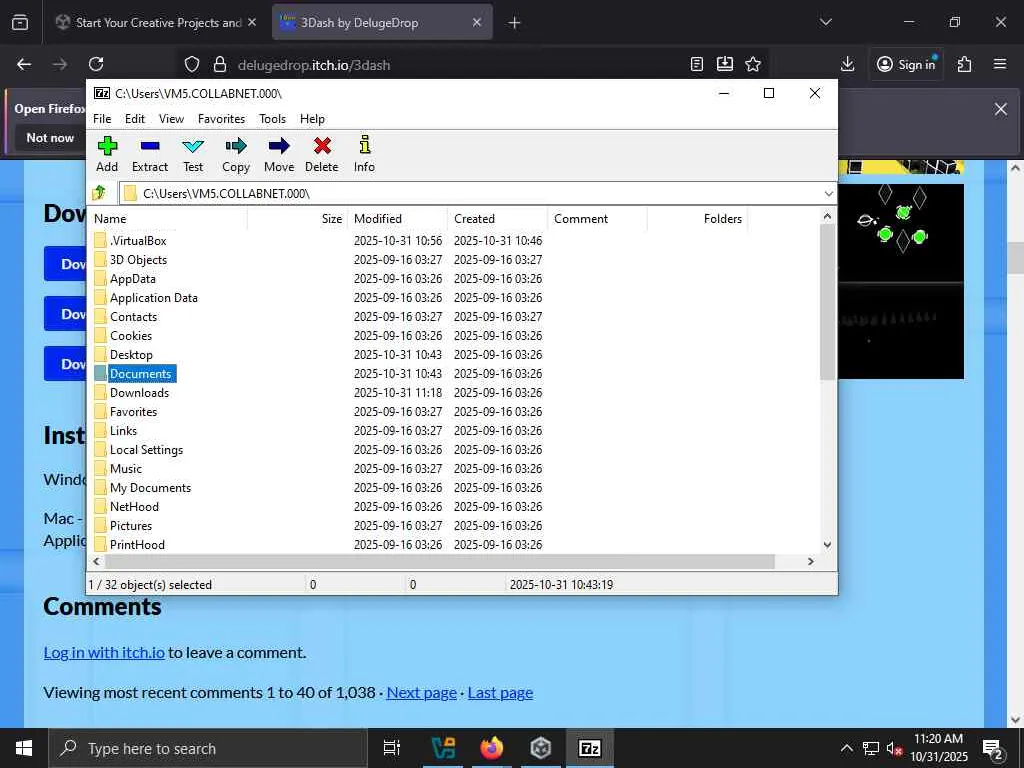This screenshot has width=1024, height=768.
Task: Open the Edit menu in 7-Zip
Action: pos(135,119)
